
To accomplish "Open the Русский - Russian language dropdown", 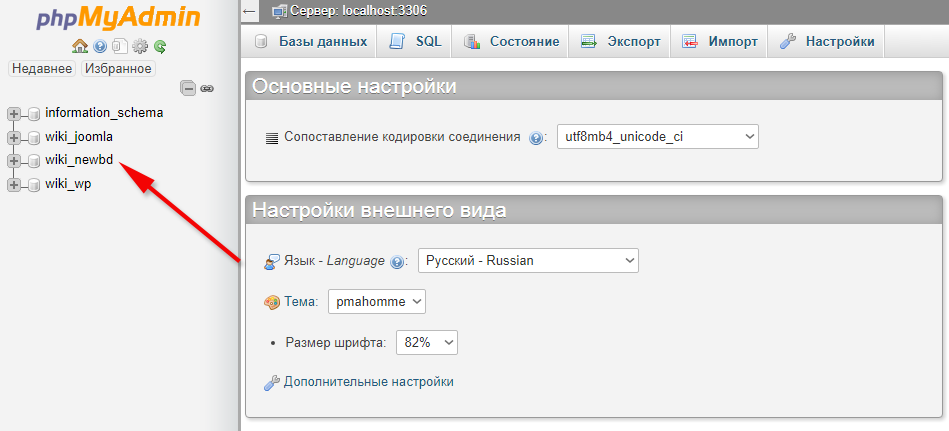I will pyautogui.click(x=528, y=260).
